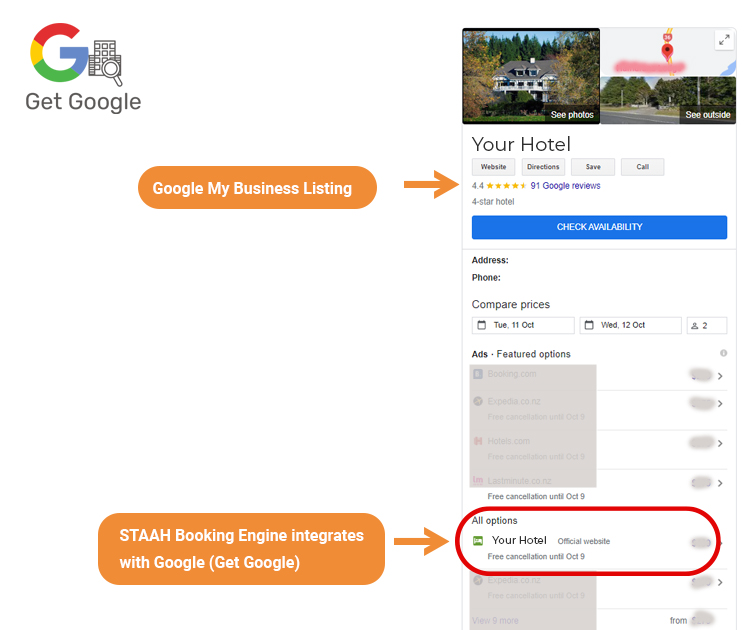Click the Lastminute.co.nz icon
This screenshot has height=630, width=750.
click(x=477, y=480)
